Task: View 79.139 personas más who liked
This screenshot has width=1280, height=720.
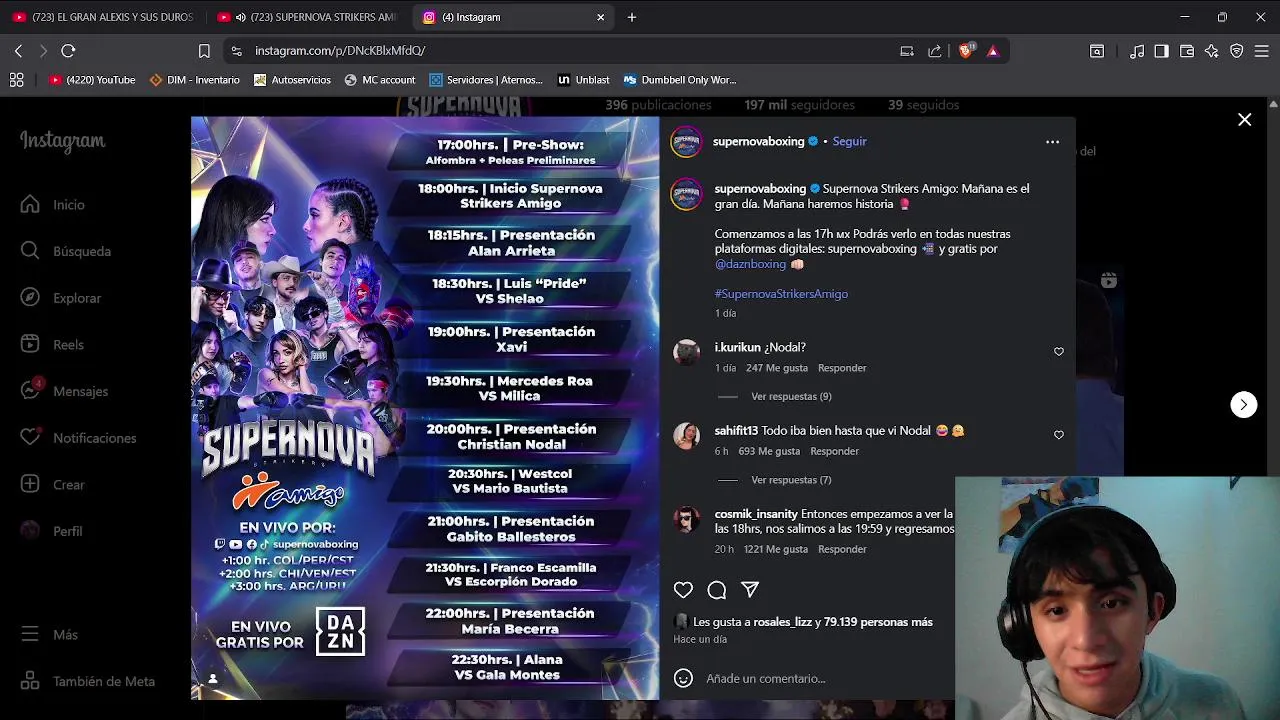Action: (x=878, y=622)
